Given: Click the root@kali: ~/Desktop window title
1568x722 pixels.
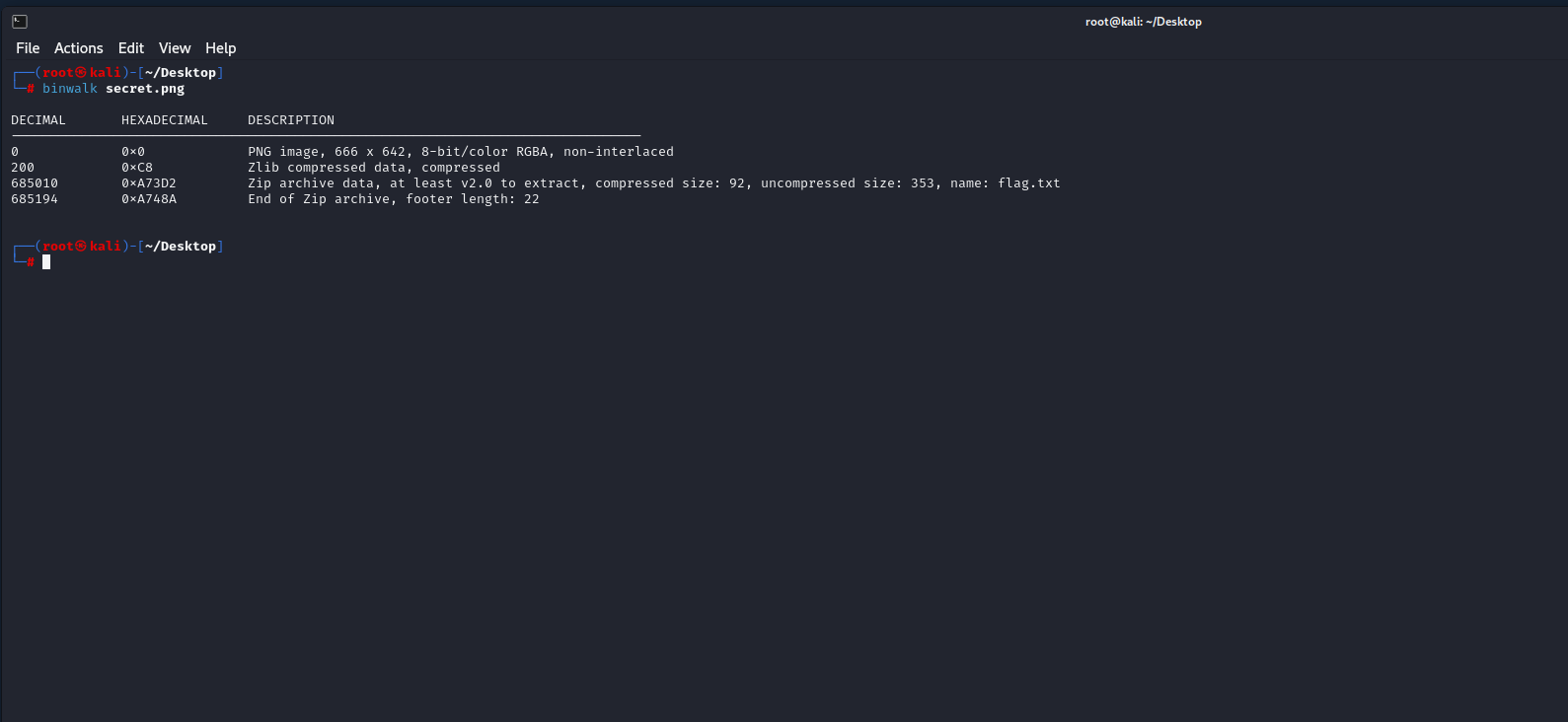Looking at the screenshot, I should pyautogui.click(x=1144, y=22).
